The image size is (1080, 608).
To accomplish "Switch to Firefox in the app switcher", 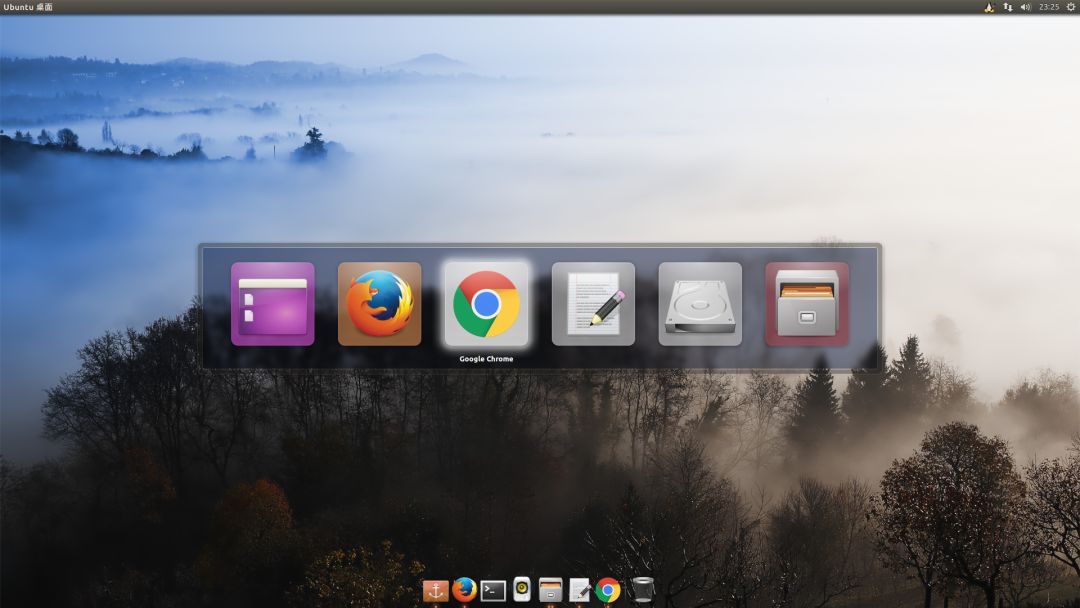I will pos(380,304).
